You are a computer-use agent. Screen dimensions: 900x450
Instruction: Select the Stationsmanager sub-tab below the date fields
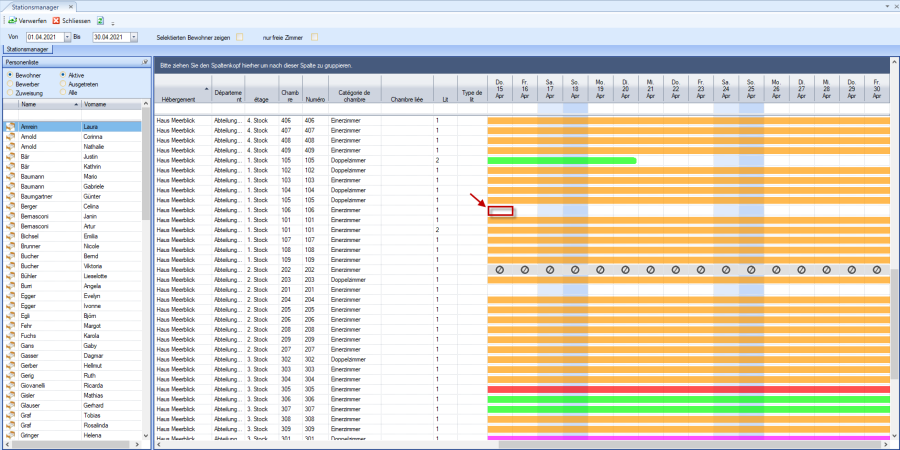click(27, 49)
